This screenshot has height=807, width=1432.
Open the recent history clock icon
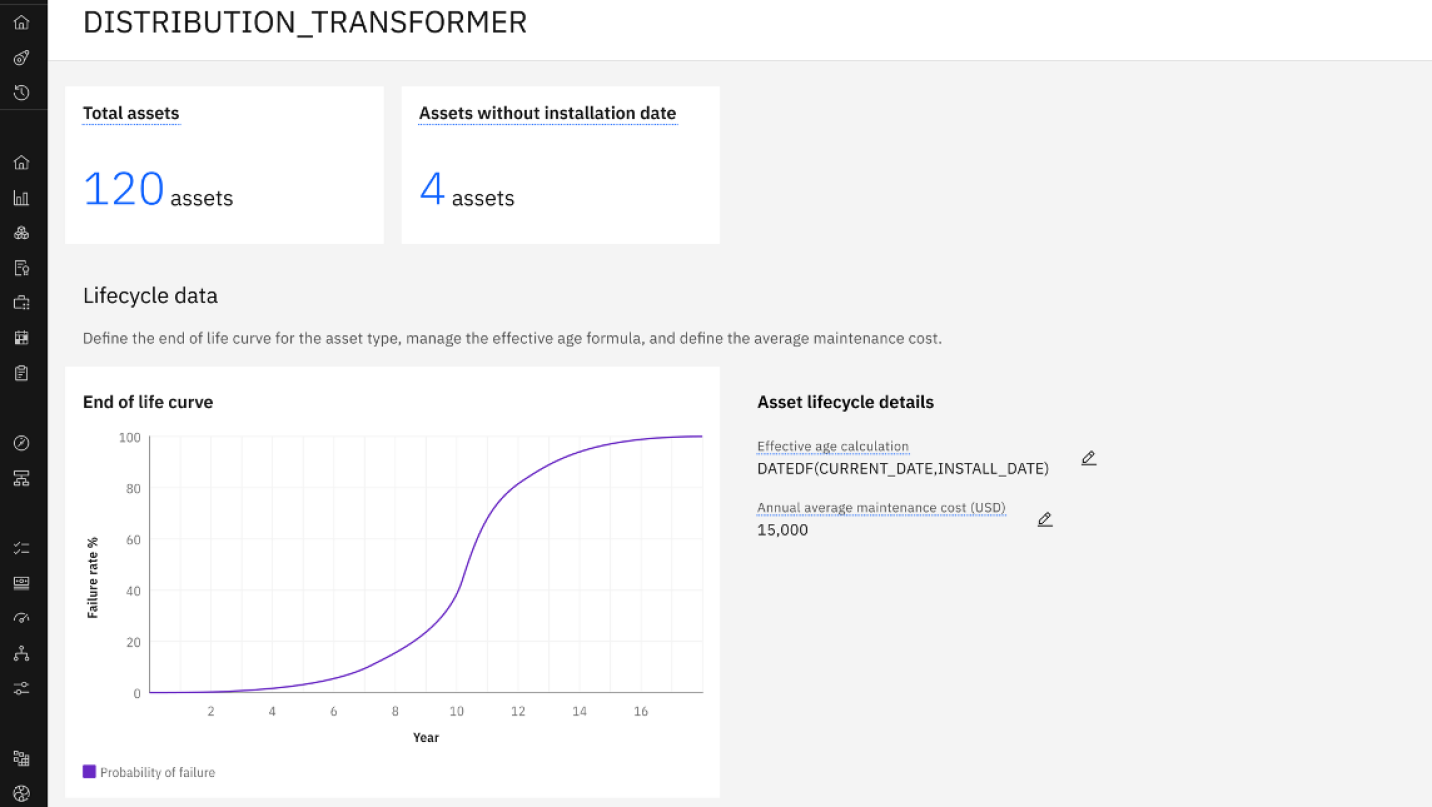tap(21, 93)
